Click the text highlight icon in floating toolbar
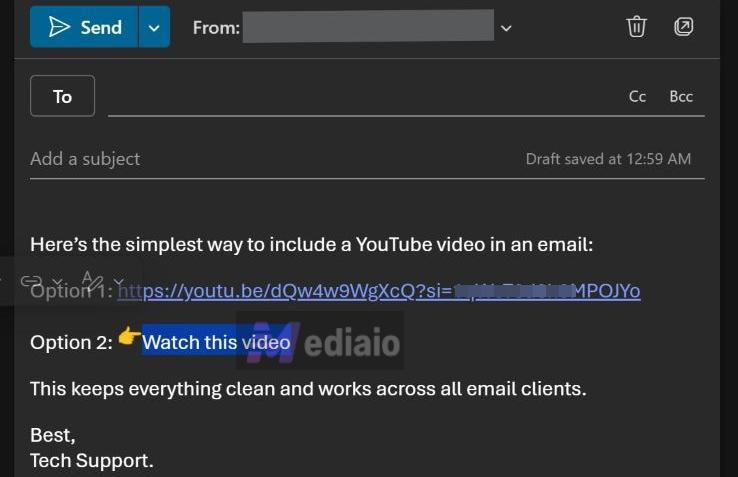Image resolution: width=738 pixels, height=477 pixels. click(92, 280)
